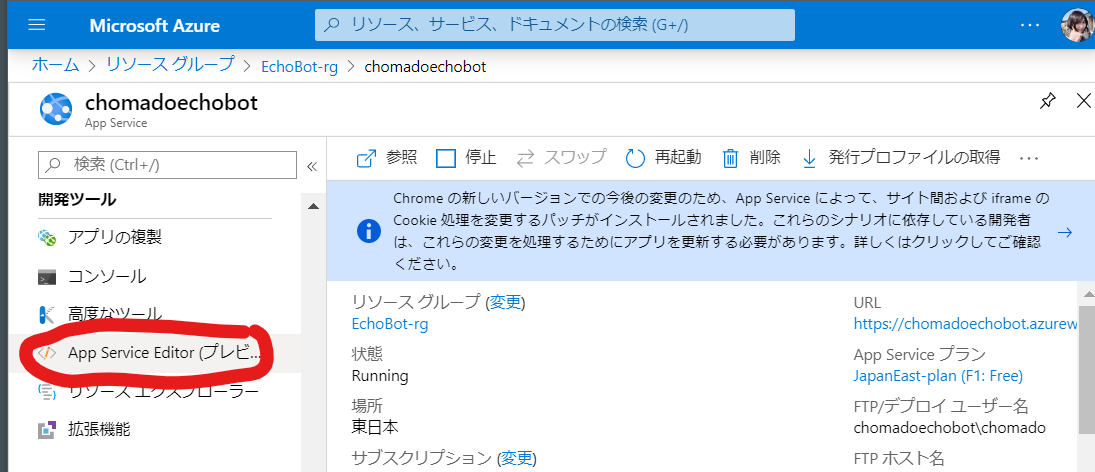Click the スワップ swap toolbar button

(x=561, y=158)
